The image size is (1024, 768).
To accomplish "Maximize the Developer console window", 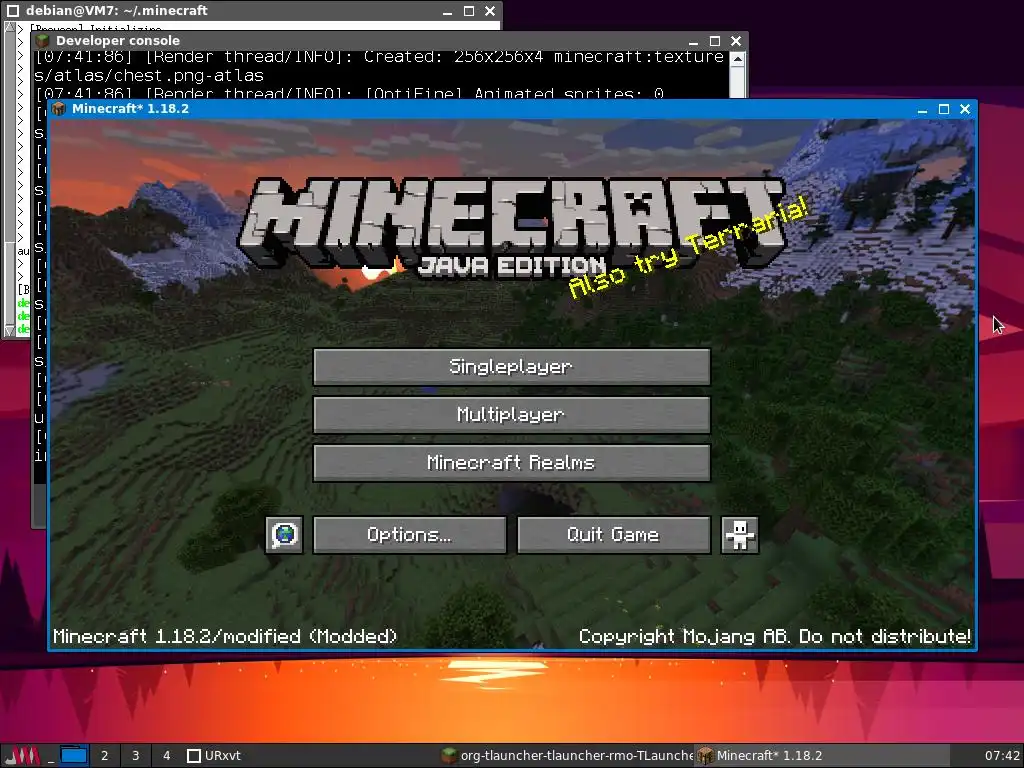I will [x=714, y=40].
